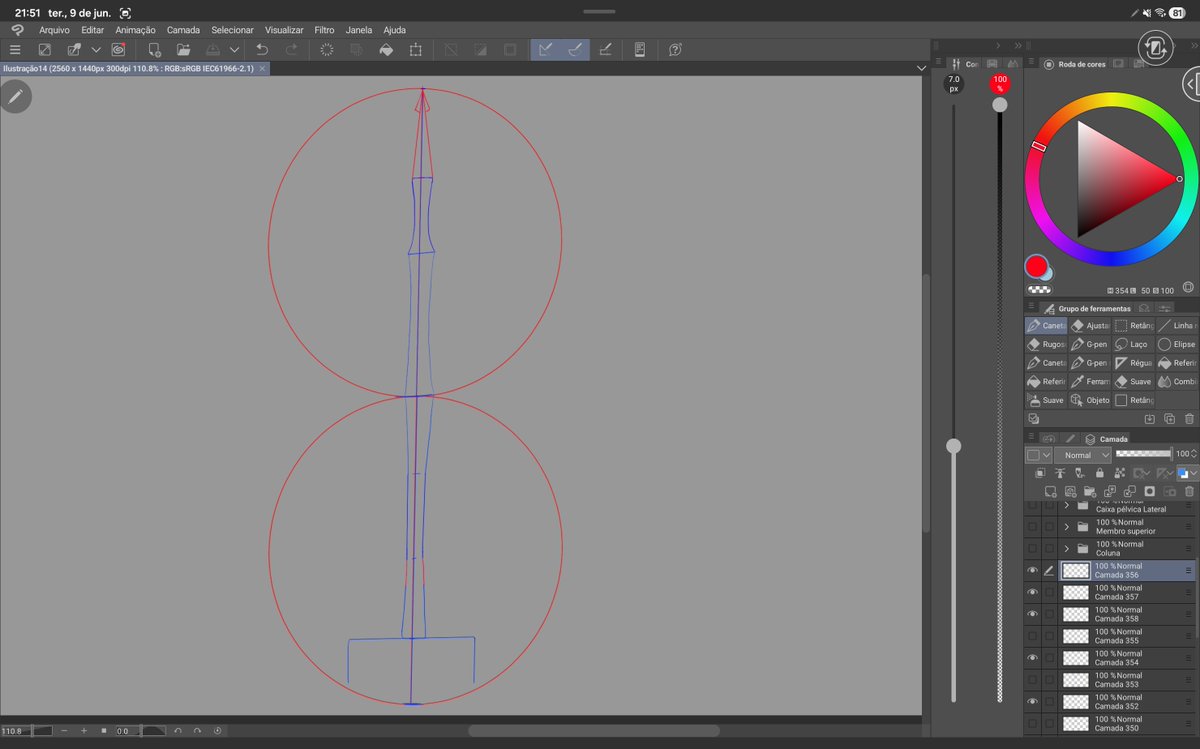
Task: Open dropdown arrow next to save icon
Action: (234, 49)
